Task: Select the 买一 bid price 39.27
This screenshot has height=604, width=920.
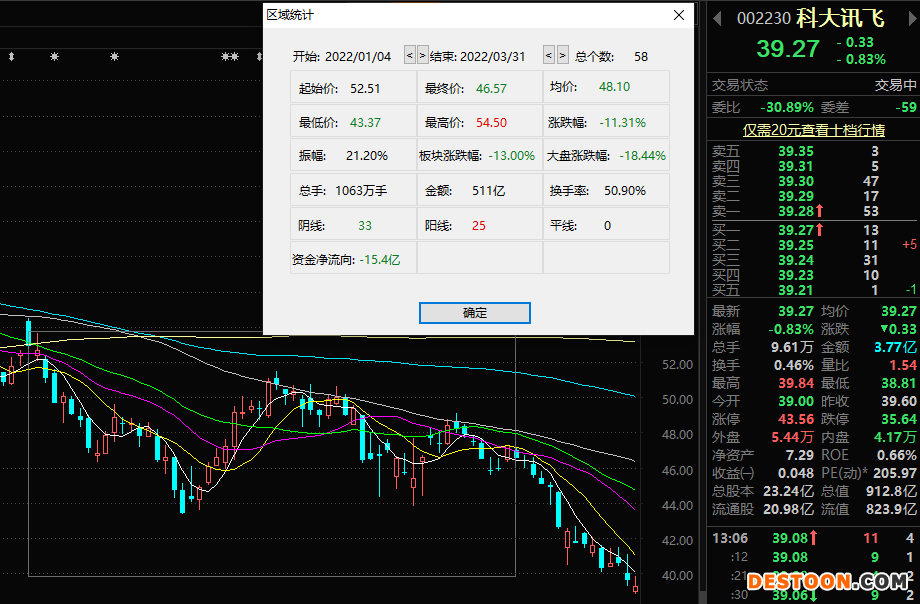Action: click(x=796, y=230)
